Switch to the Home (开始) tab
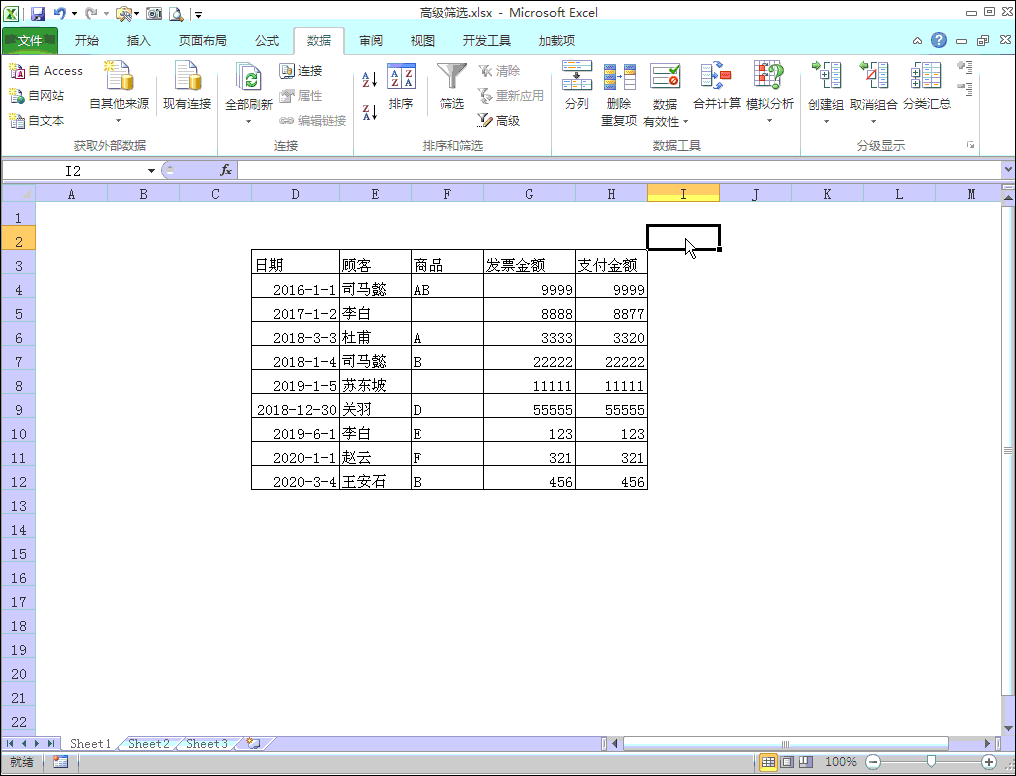 tap(86, 41)
